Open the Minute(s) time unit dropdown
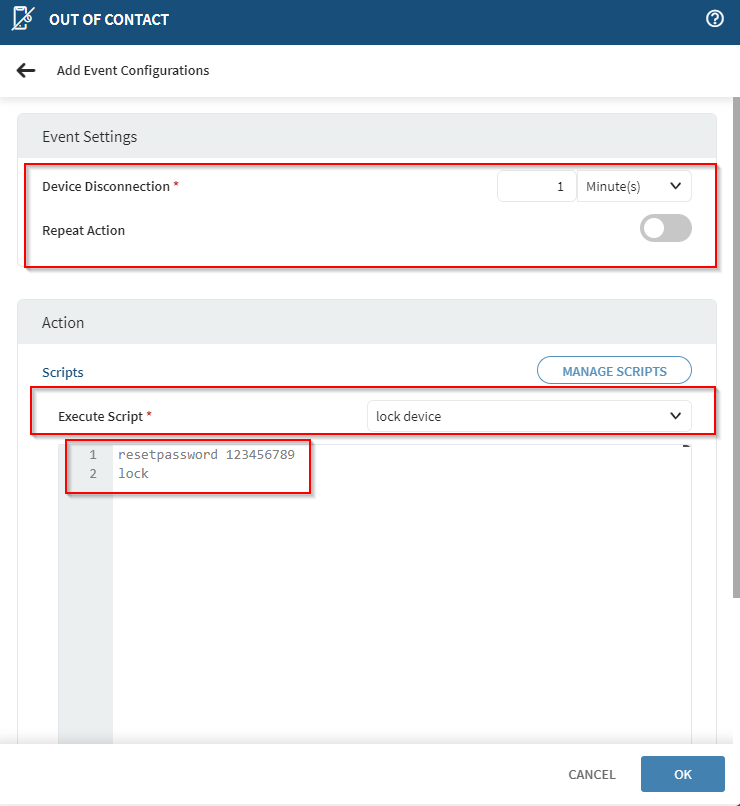The image size is (740, 806). pyautogui.click(x=634, y=186)
